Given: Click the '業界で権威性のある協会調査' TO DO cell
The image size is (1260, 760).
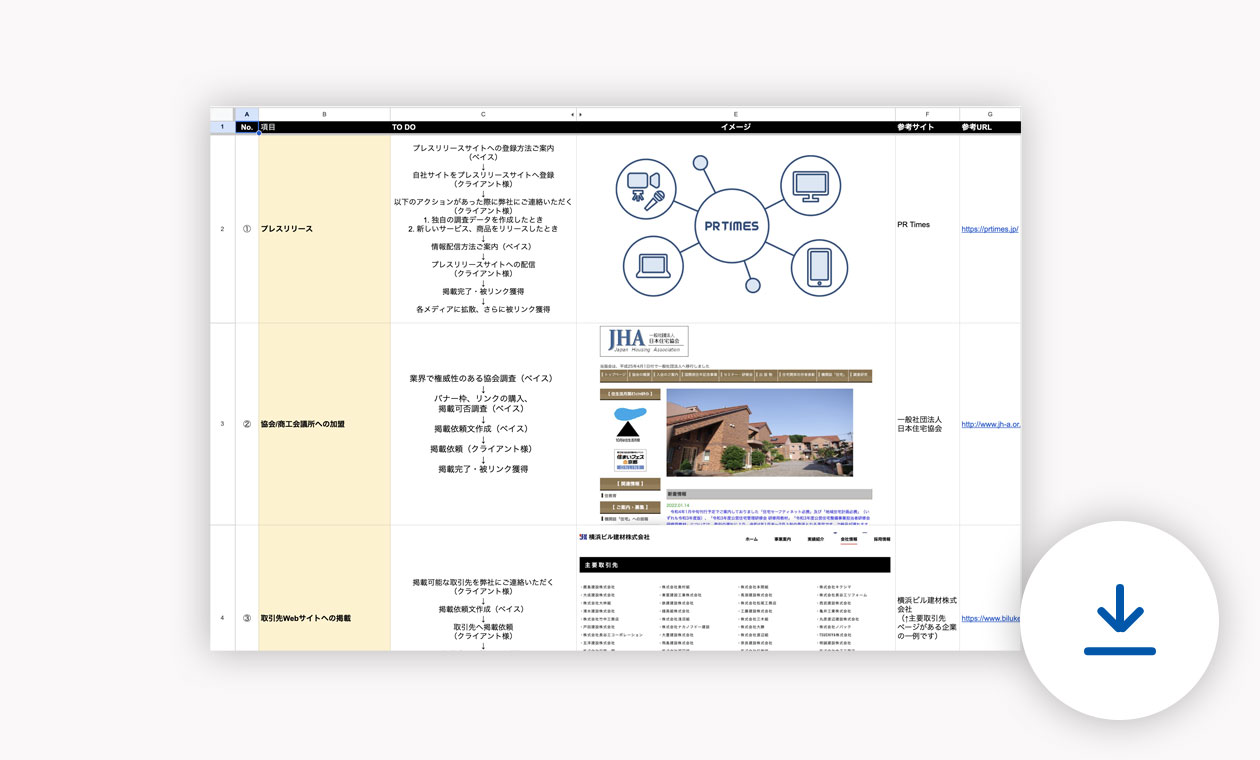Looking at the screenshot, I should 483,424.
